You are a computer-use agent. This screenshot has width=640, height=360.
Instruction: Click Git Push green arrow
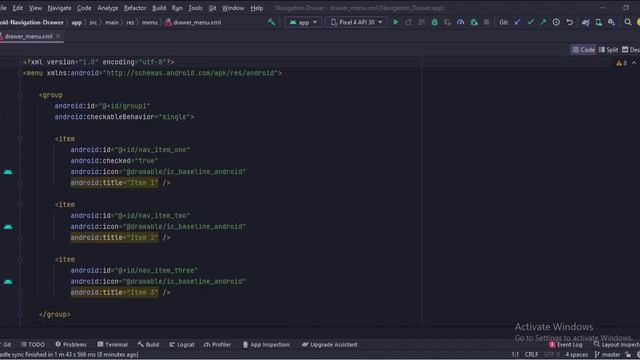point(543,22)
